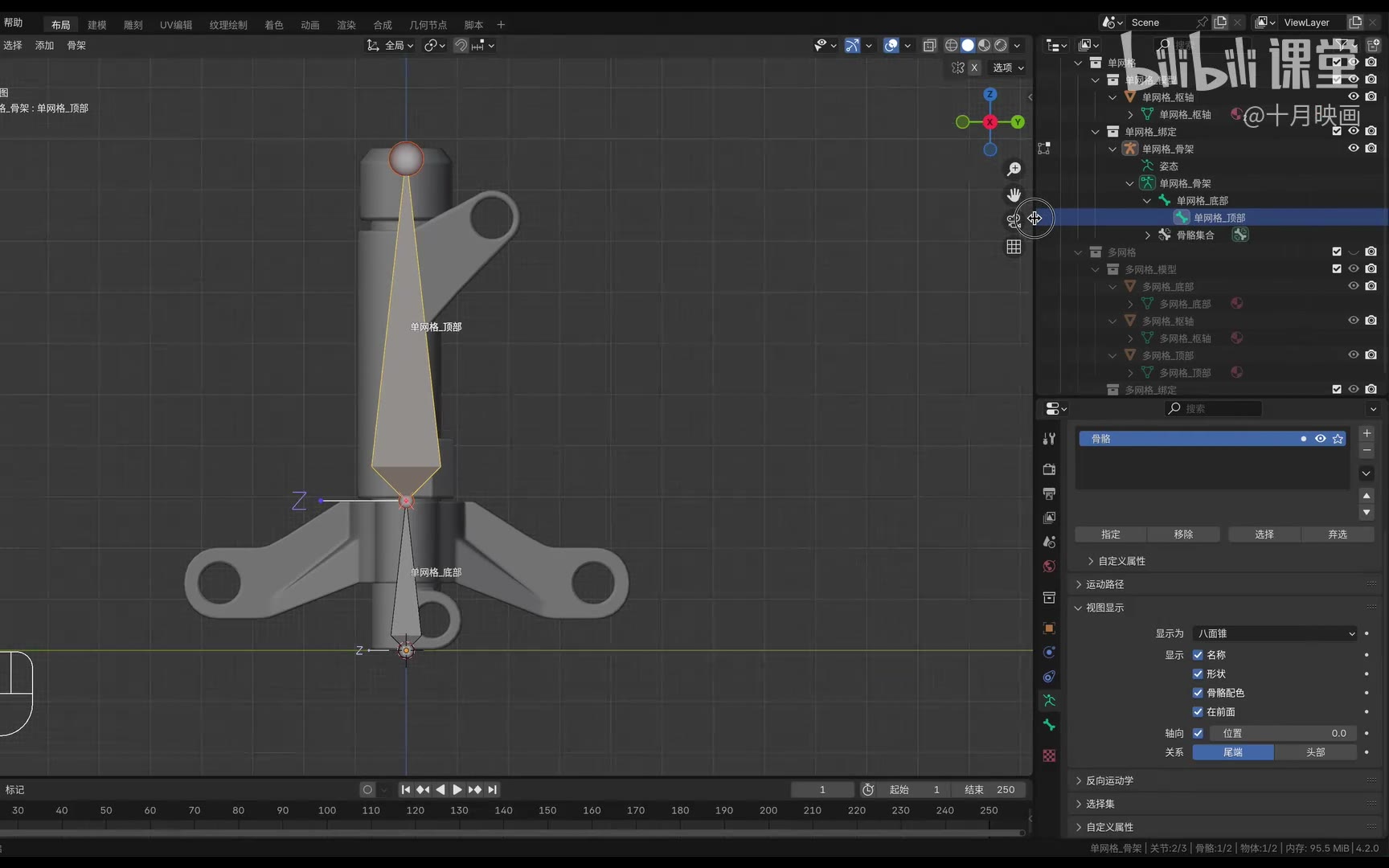
Task: Switch to the 建模 workspace tab
Action: coord(97,25)
